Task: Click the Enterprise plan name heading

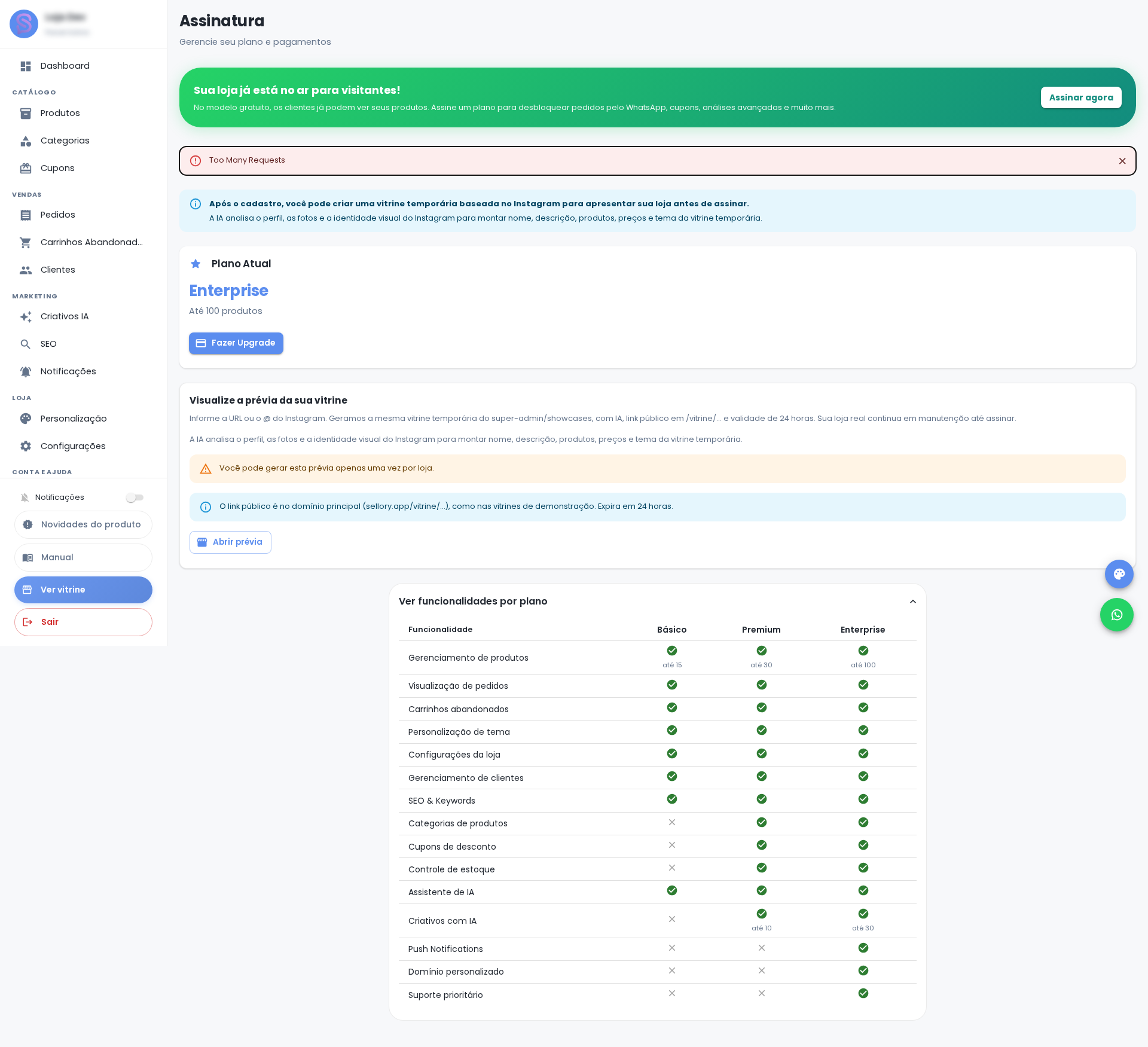Action: [x=229, y=291]
